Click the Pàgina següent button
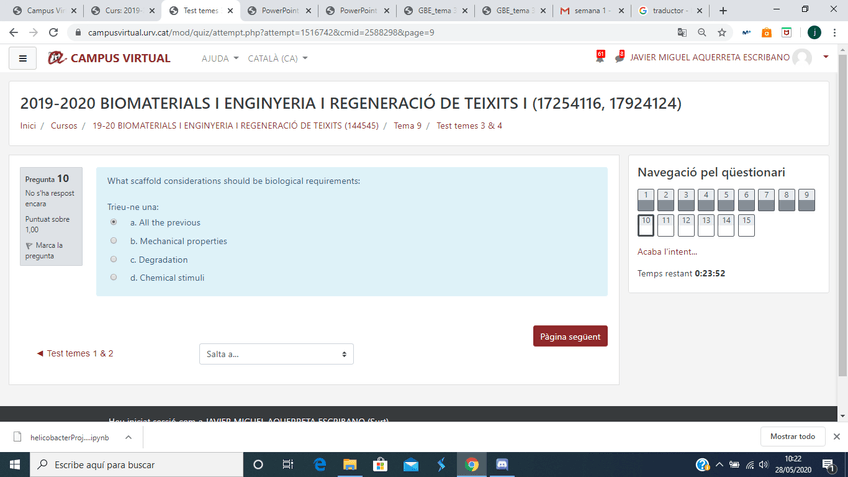 (570, 337)
